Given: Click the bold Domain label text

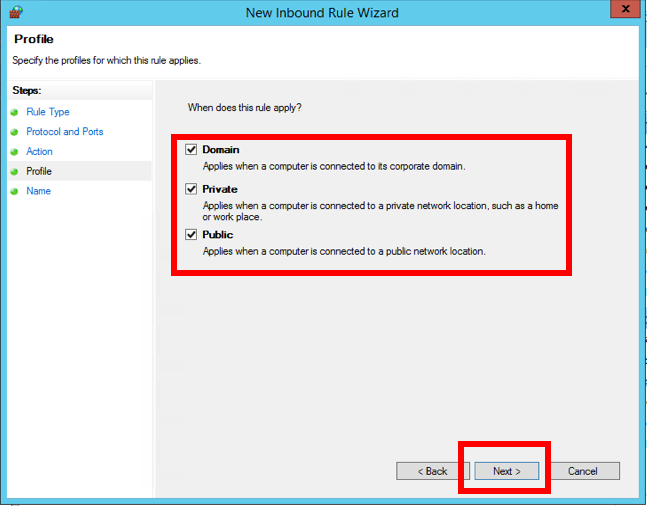Looking at the screenshot, I should click(x=221, y=150).
